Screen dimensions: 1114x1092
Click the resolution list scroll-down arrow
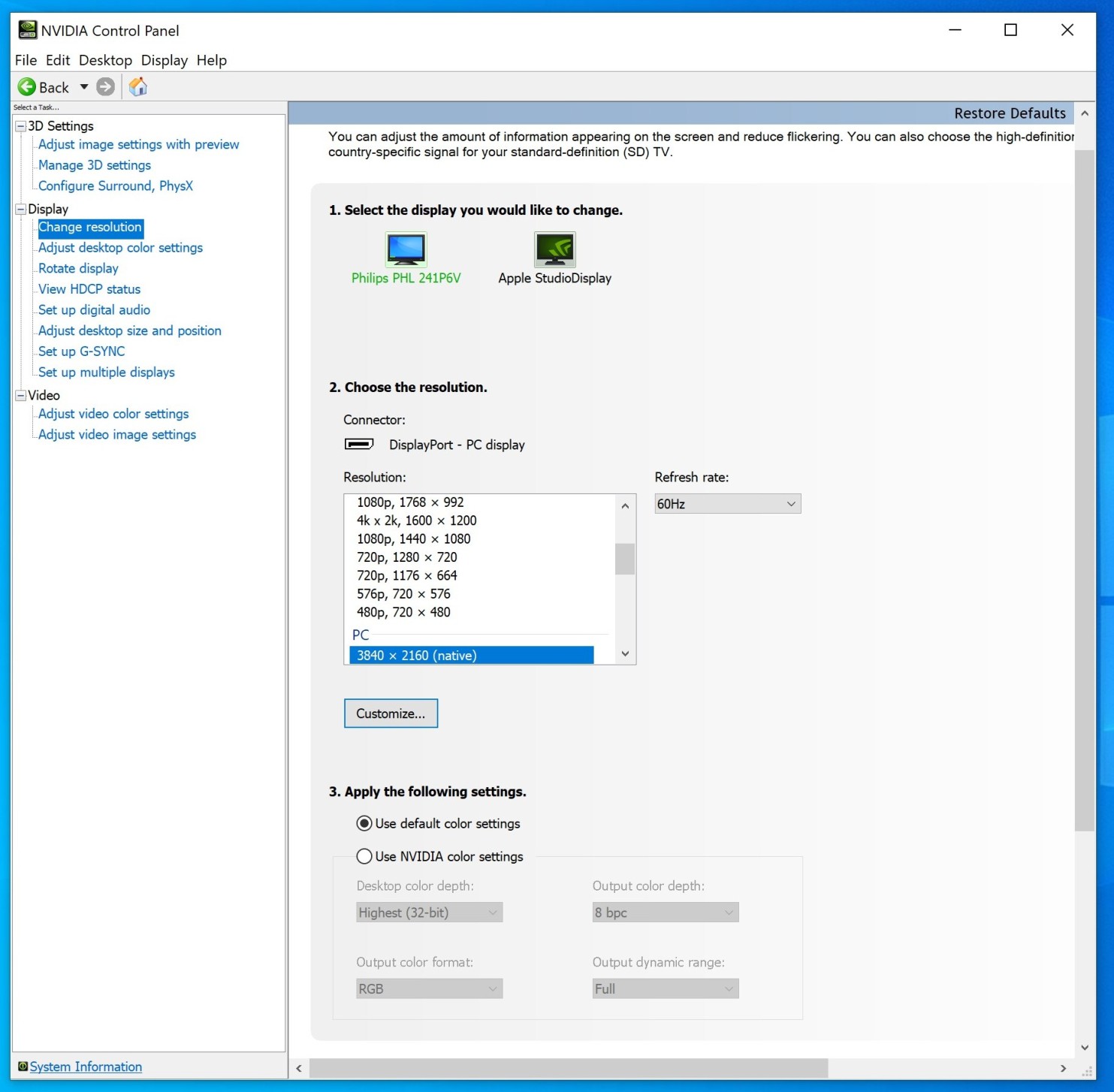[625, 653]
